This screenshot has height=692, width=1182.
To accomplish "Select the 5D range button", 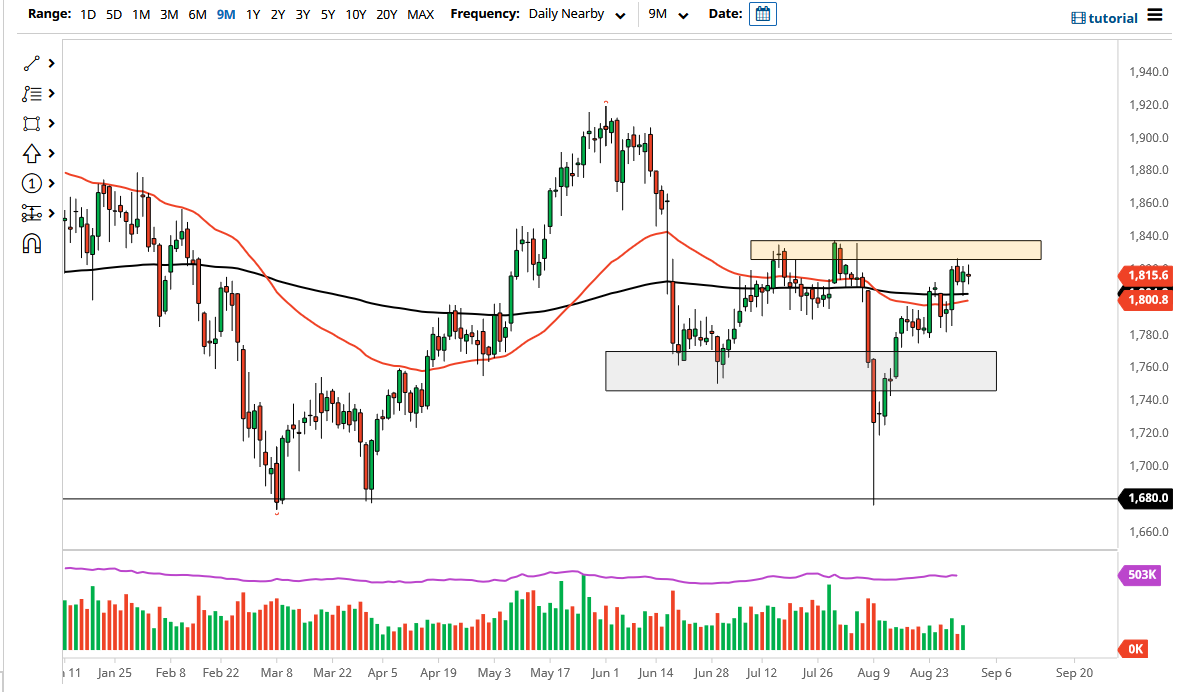I will pos(114,14).
